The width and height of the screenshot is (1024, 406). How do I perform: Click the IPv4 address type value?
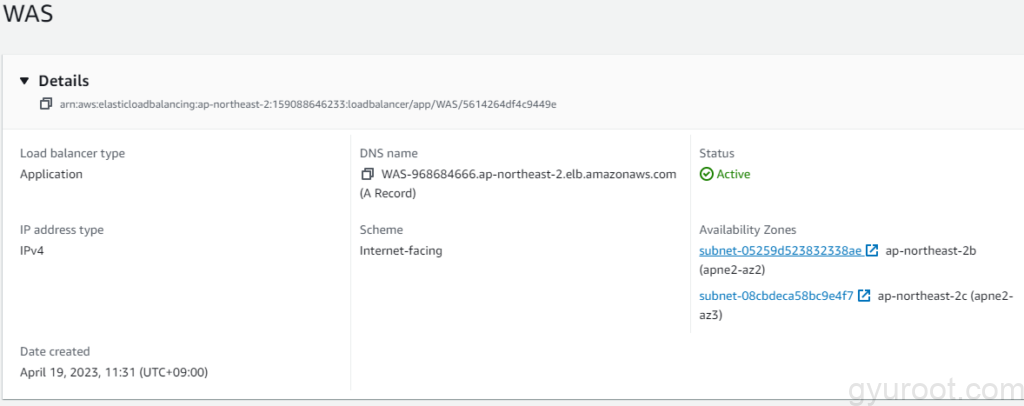click(32, 250)
